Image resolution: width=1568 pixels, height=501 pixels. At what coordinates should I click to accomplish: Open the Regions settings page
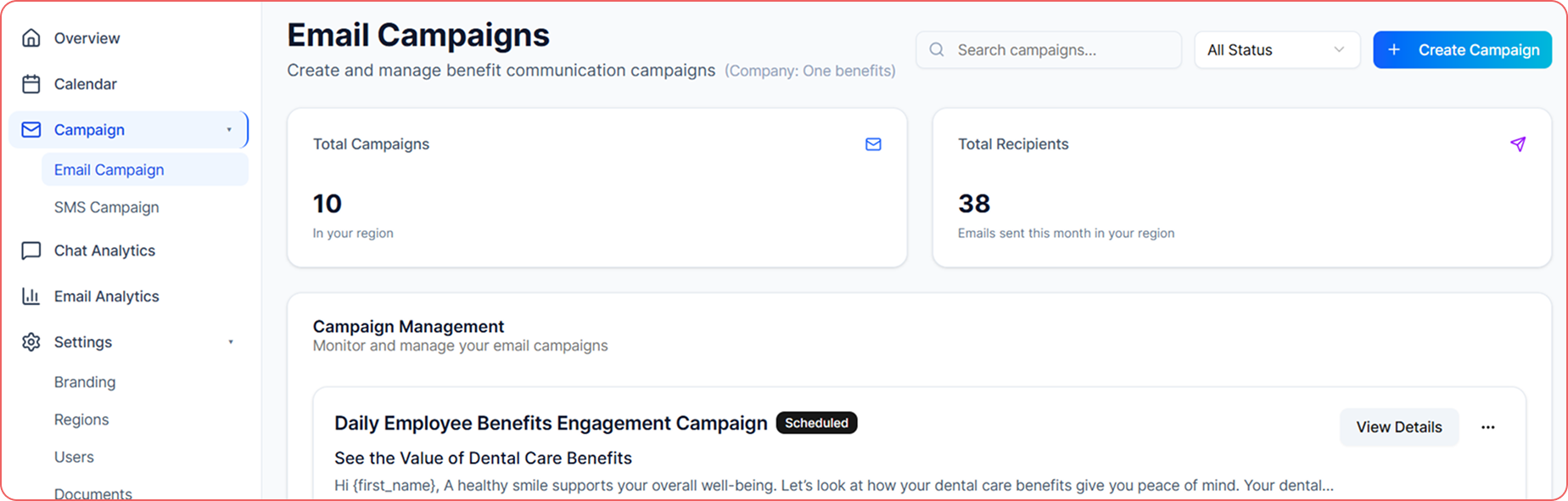pyautogui.click(x=81, y=419)
